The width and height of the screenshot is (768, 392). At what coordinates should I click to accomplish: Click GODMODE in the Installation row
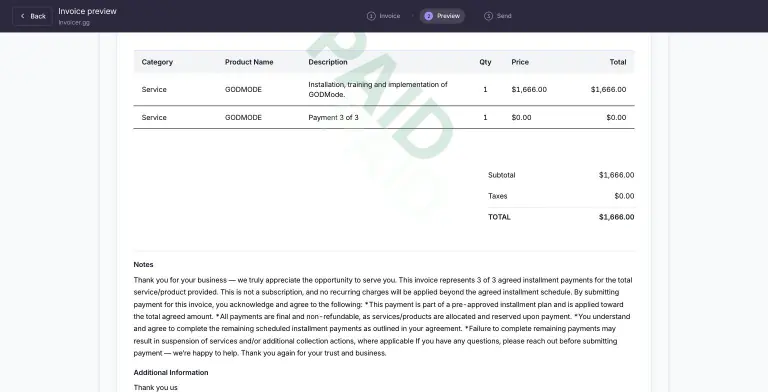coord(243,90)
